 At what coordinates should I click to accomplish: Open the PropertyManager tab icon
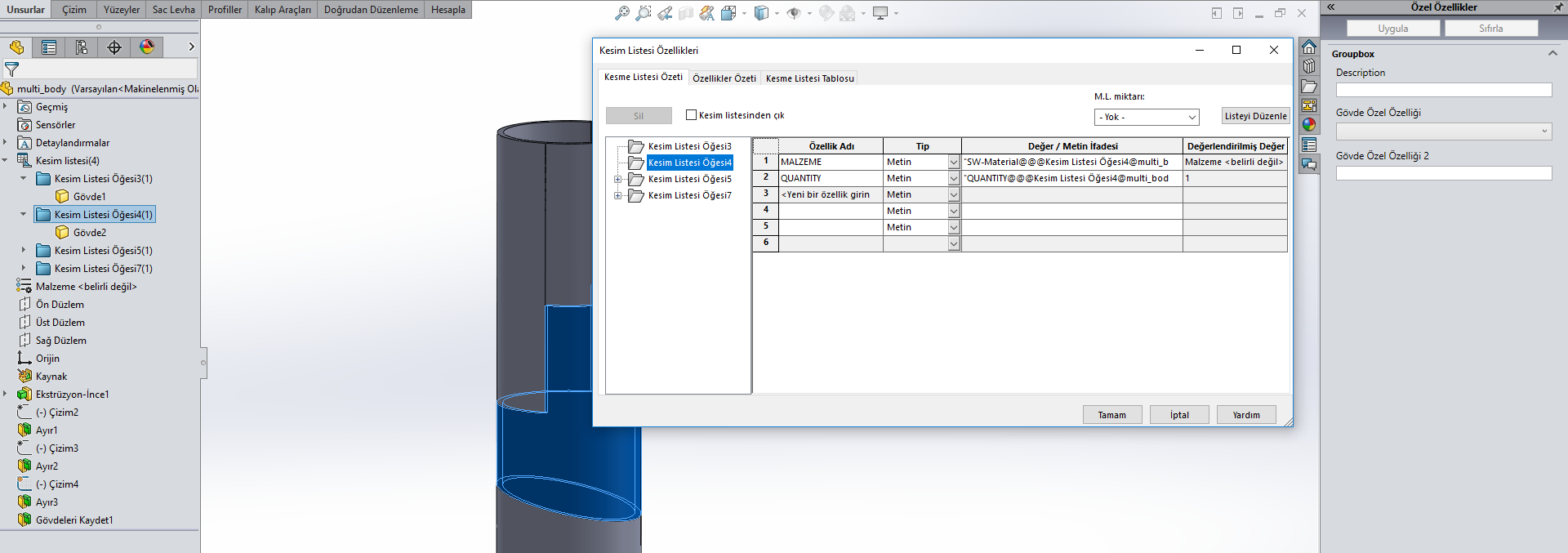tap(49, 47)
